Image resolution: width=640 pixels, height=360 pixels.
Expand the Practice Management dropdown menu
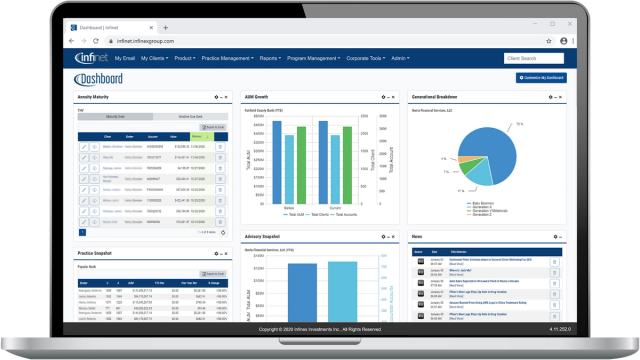[227, 58]
